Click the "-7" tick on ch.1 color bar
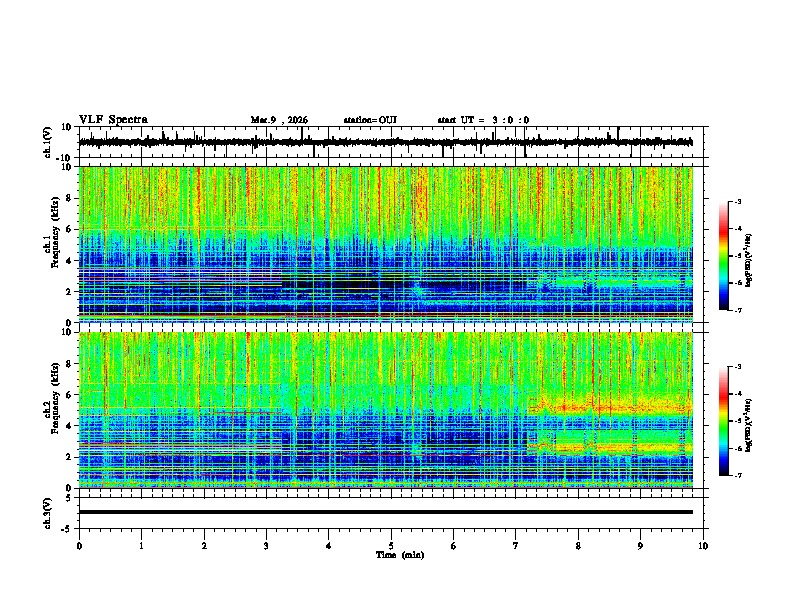792x612 pixels. tap(738, 310)
